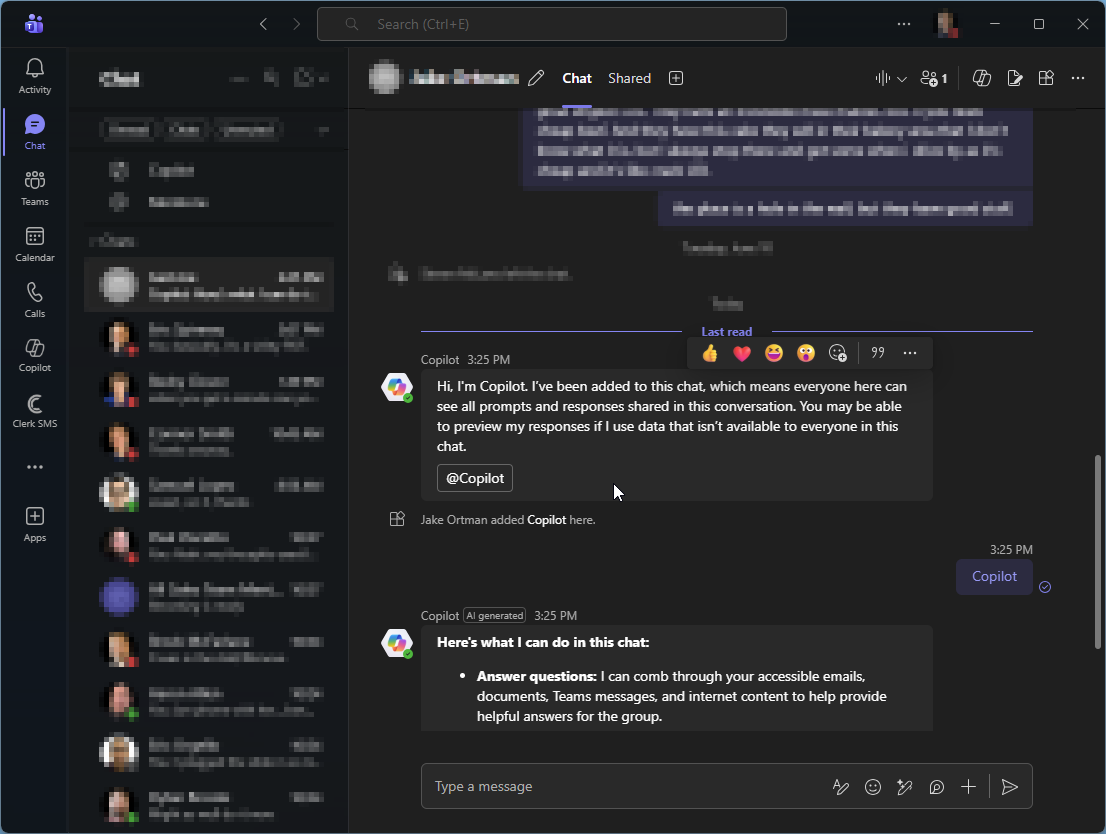Open more message options ellipsis
1106x834 pixels.
910,353
